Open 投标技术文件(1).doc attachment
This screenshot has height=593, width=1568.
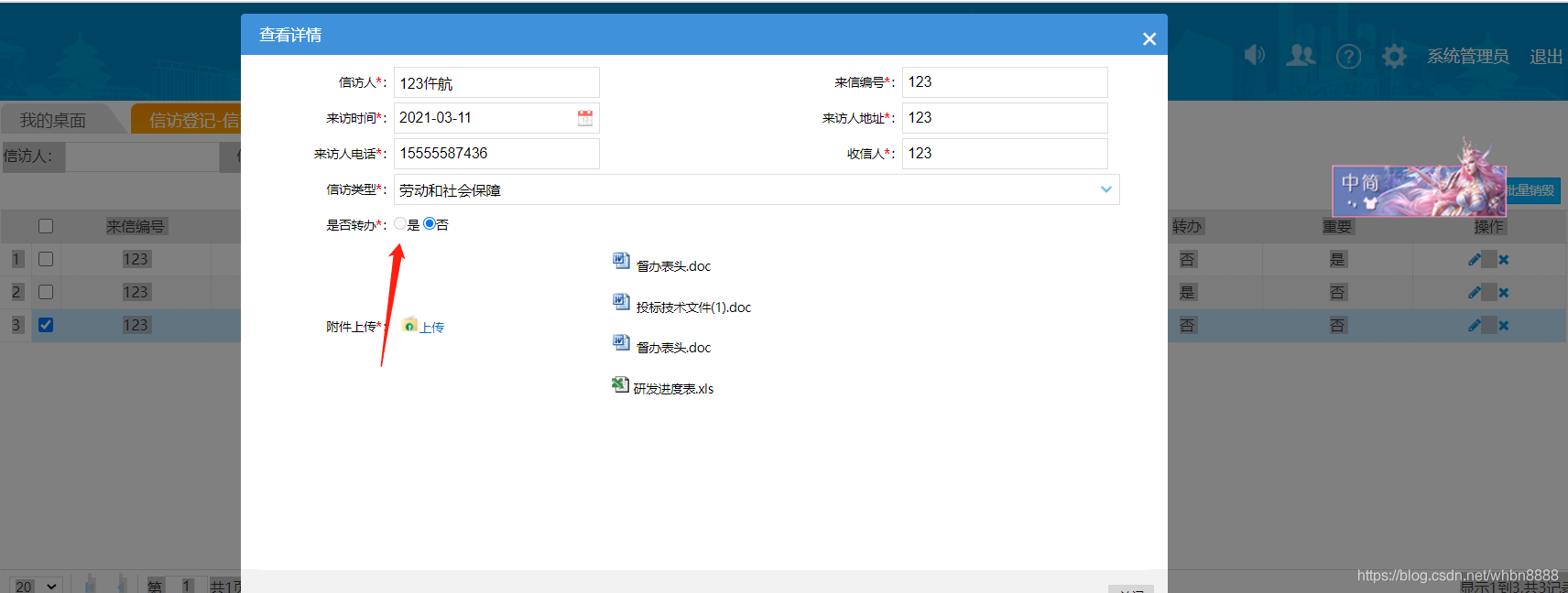pyautogui.click(x=693, y=307)
